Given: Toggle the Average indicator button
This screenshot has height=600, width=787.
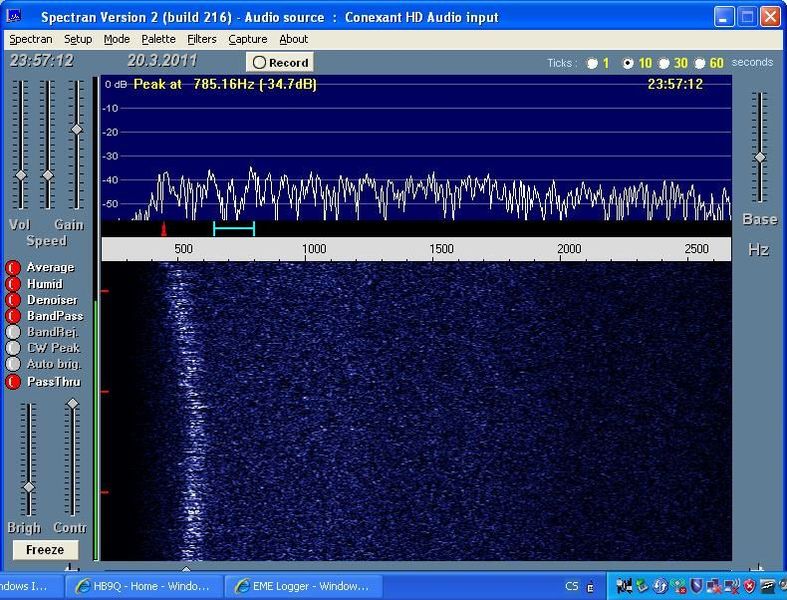Looking at the screenshot, I should pyautogui.click(x=13, y=268).
